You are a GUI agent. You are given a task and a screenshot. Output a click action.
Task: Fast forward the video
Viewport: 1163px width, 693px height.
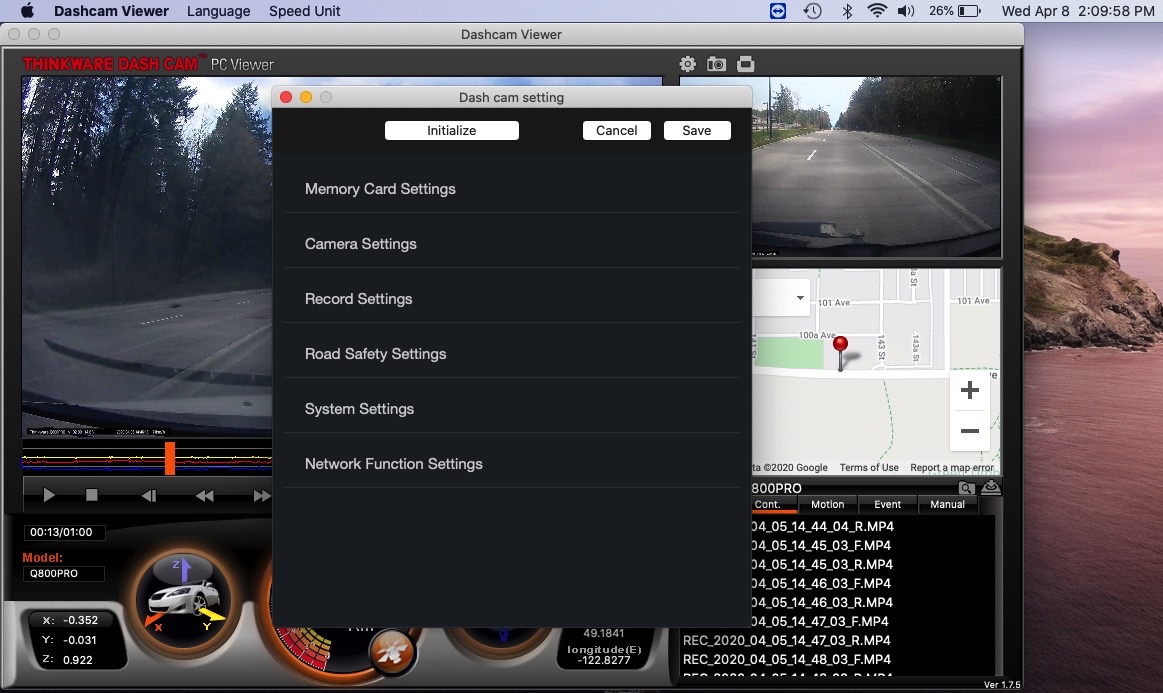pos(262,496)
